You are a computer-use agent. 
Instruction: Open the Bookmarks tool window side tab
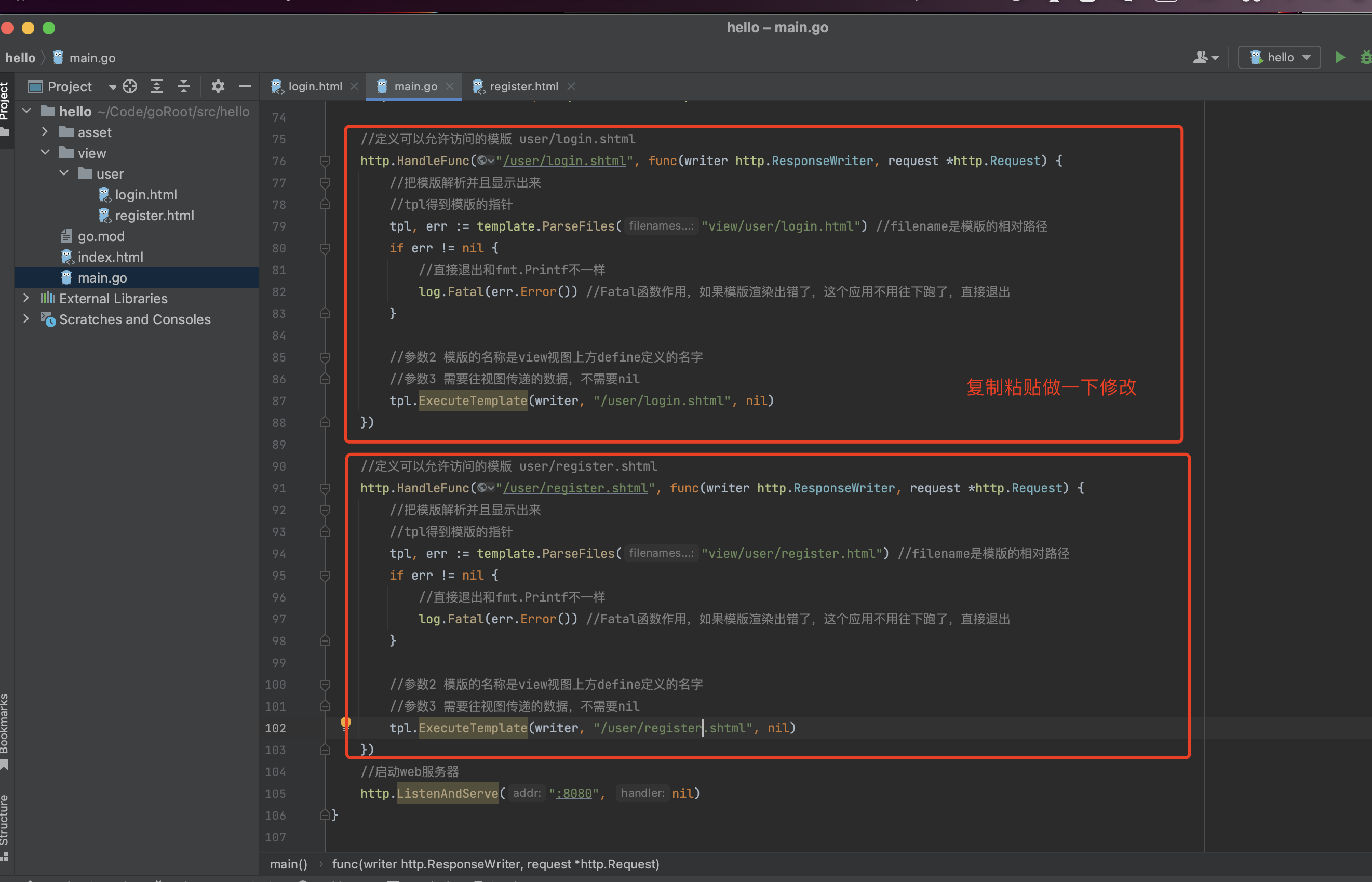coord(6,733)
